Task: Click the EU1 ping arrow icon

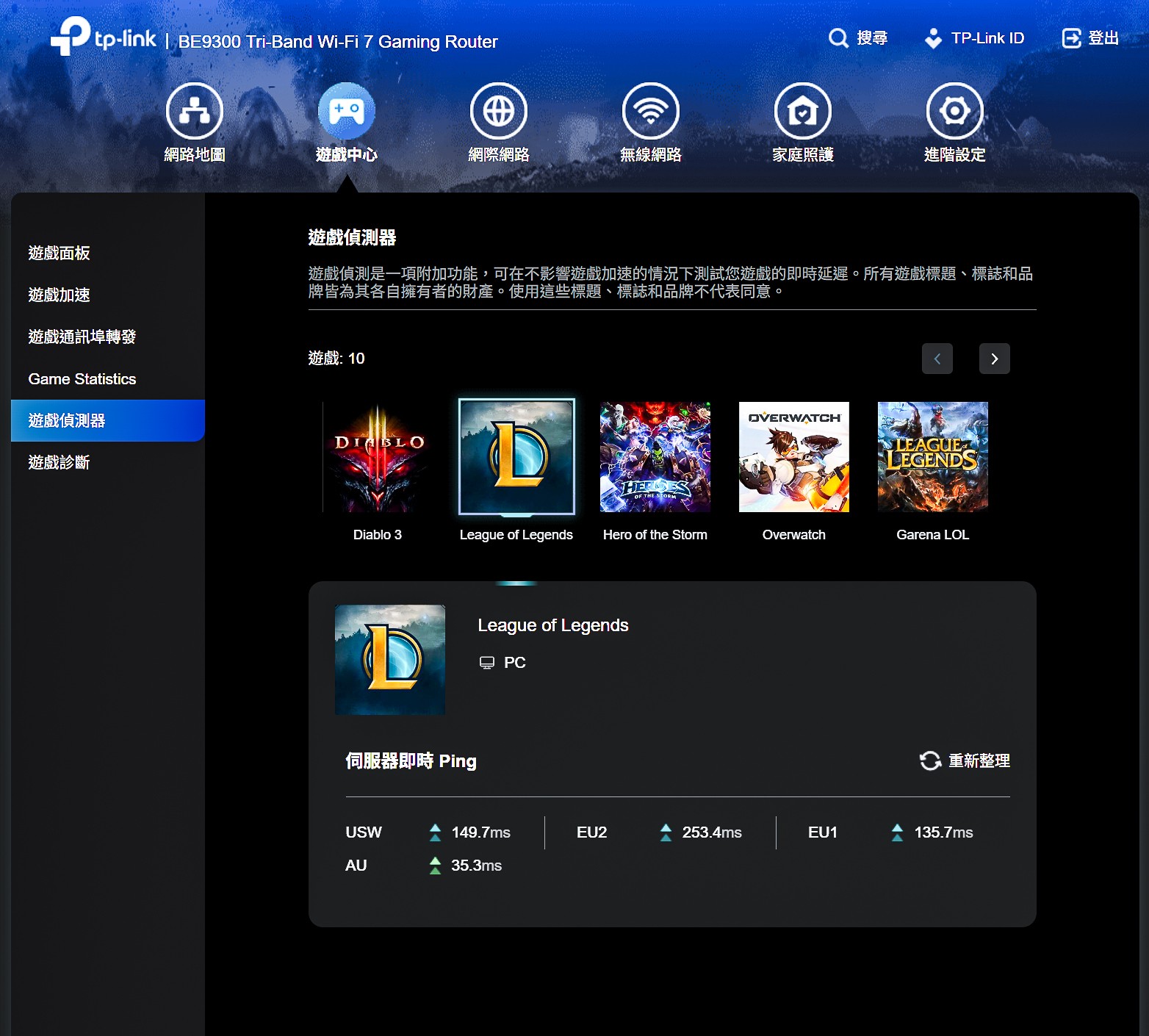Action: [898, 832]
